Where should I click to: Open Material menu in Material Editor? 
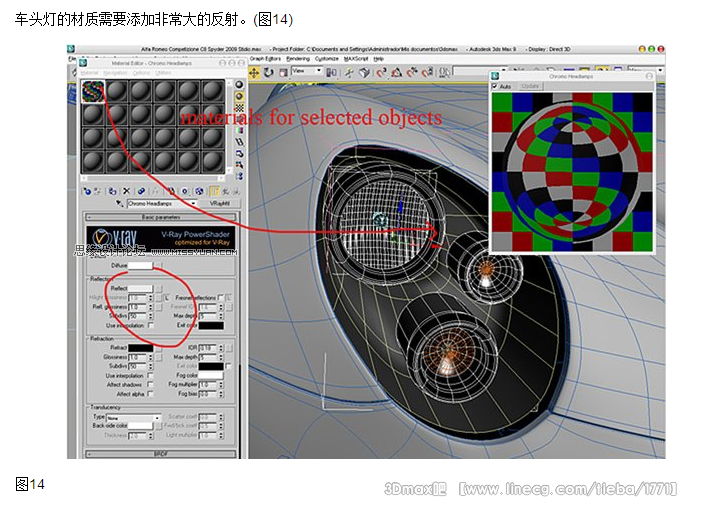(90, 73)
